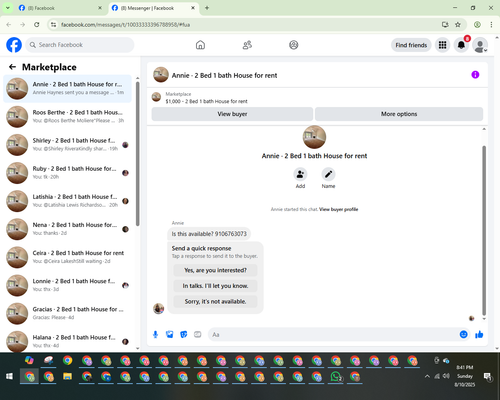Open Roos Berthe conversation
This screenshot has width=500, height=400.
click(67, 117)
